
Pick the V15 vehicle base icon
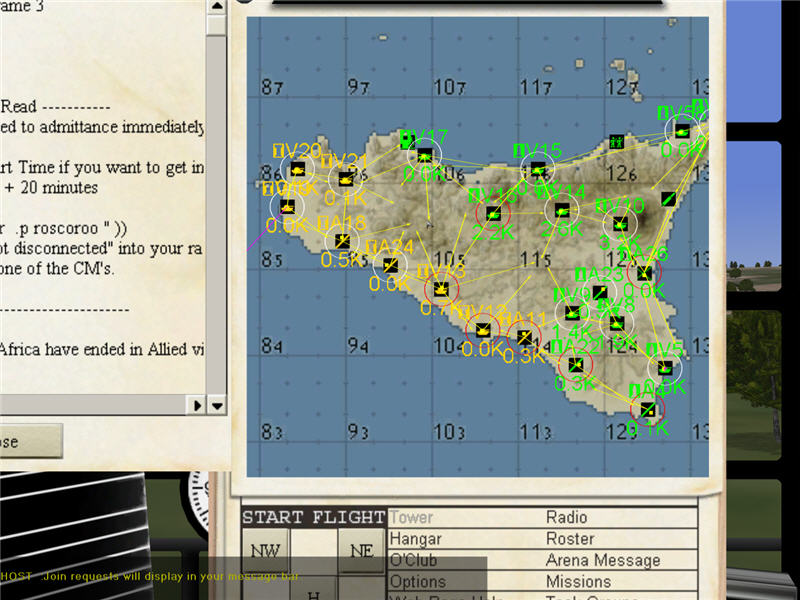tap(537, 169)
